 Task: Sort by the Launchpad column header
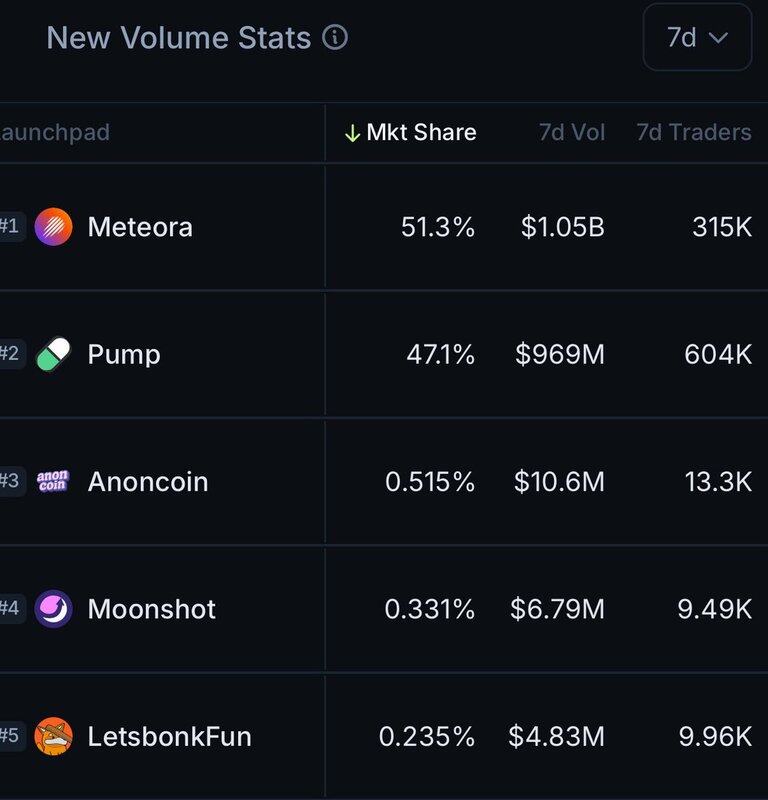[x=55, y=132]
